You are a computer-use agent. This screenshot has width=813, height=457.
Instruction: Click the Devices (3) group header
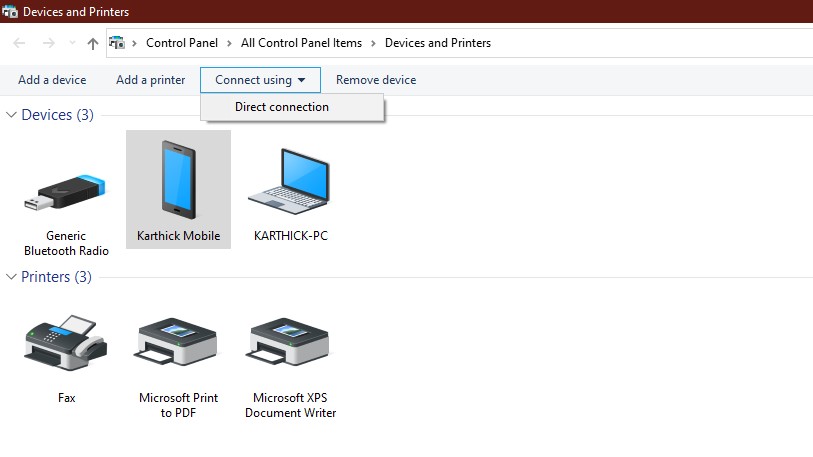pyautogui.click(x=58, y=115)
